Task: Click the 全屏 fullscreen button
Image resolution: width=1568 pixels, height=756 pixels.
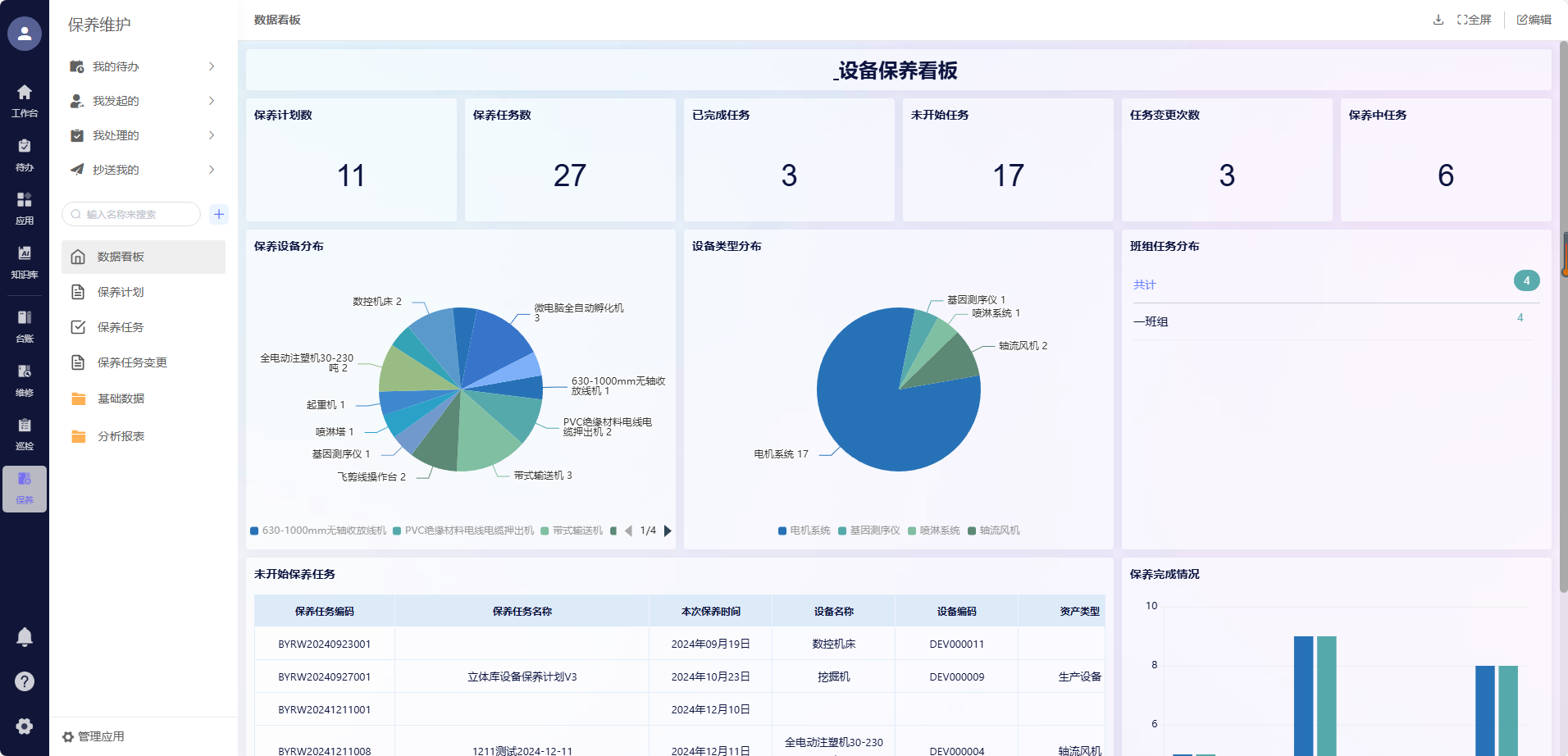Action: click(x=1474, y=20)
